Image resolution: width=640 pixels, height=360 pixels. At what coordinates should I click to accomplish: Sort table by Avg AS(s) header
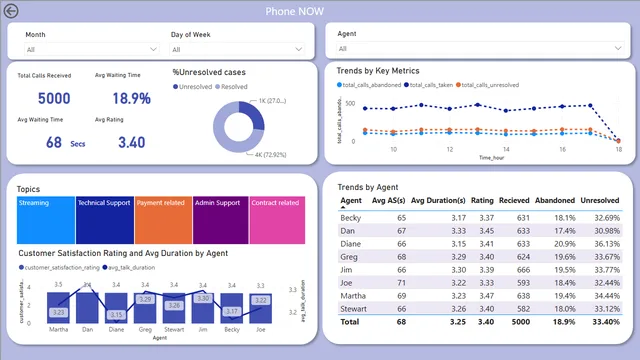click(388, 200)
